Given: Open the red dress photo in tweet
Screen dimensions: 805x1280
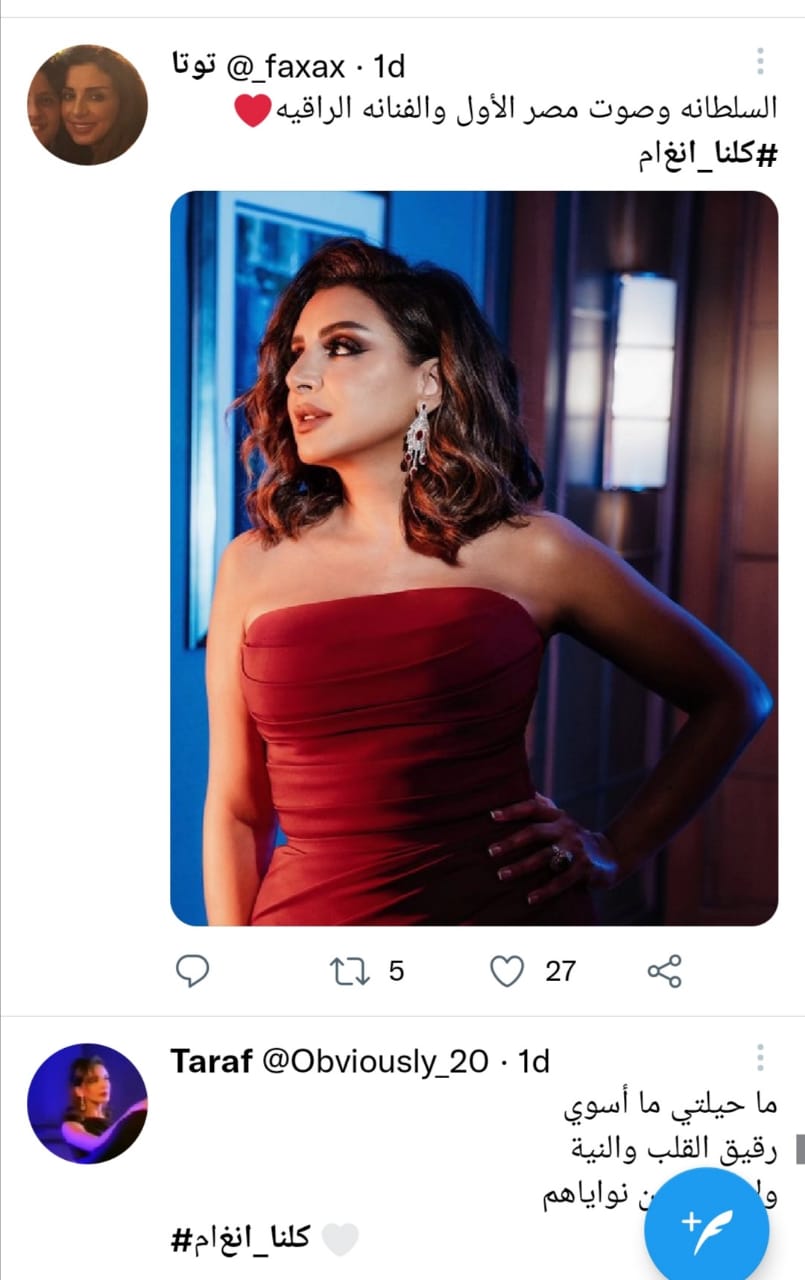Looking at the screenshot, I should click(x=473, y=557).
